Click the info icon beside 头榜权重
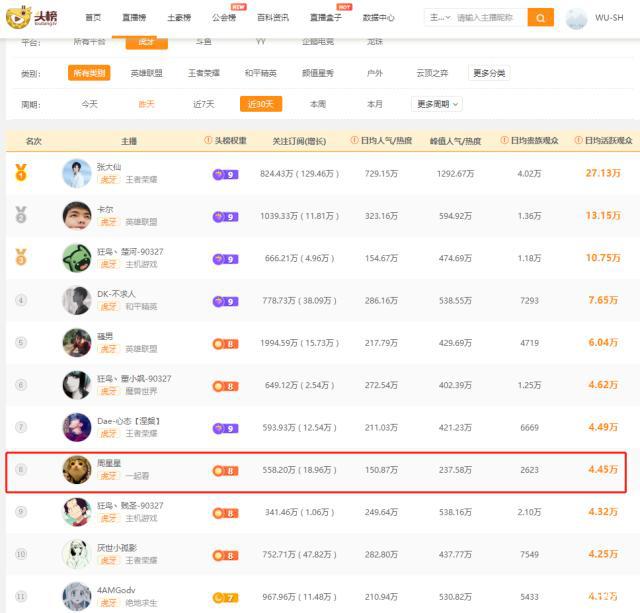 [209, 141]
